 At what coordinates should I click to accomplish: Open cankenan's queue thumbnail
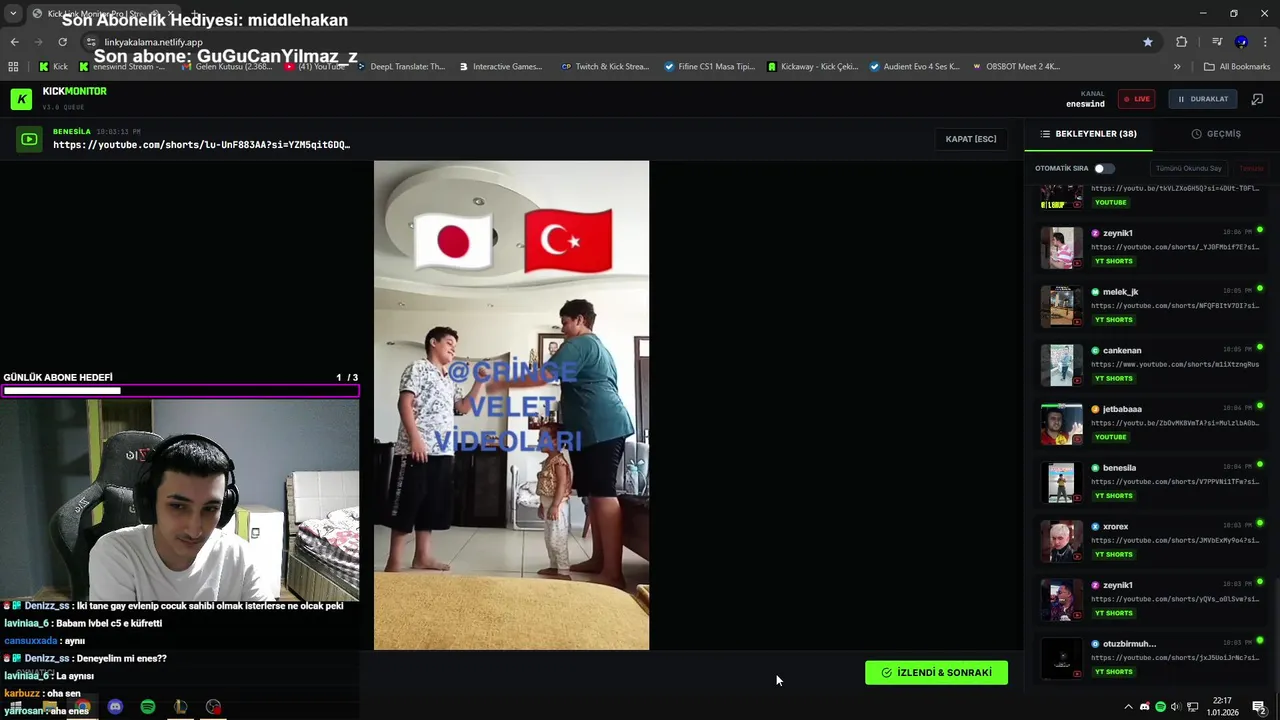click(1061, 365)
